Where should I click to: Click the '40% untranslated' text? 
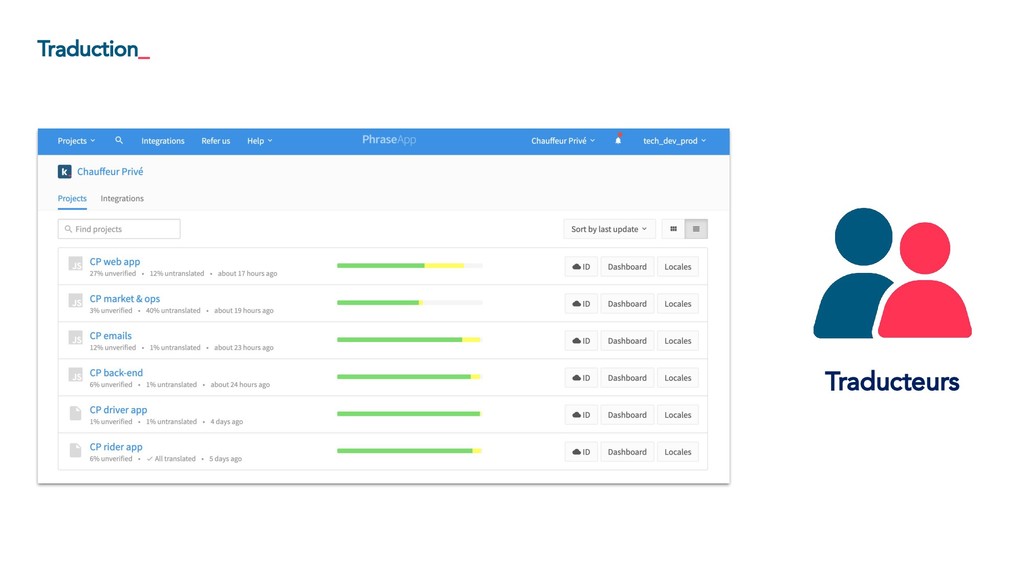coord(173,311)
